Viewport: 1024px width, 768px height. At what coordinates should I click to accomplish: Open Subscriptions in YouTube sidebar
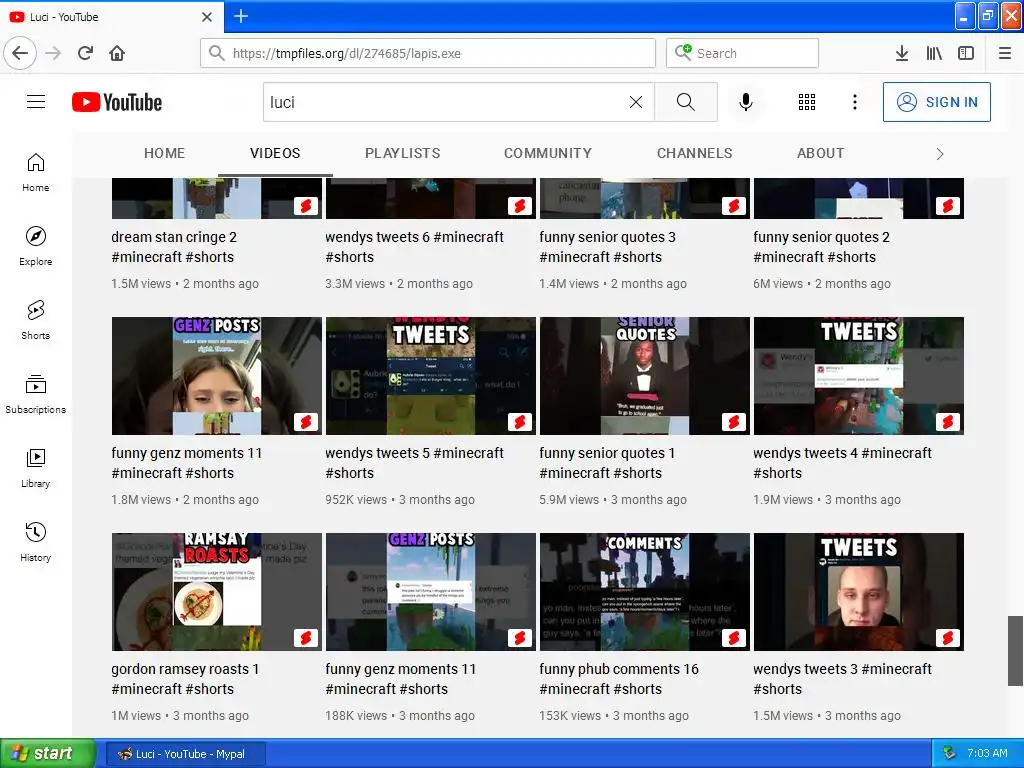click(36, 394)
